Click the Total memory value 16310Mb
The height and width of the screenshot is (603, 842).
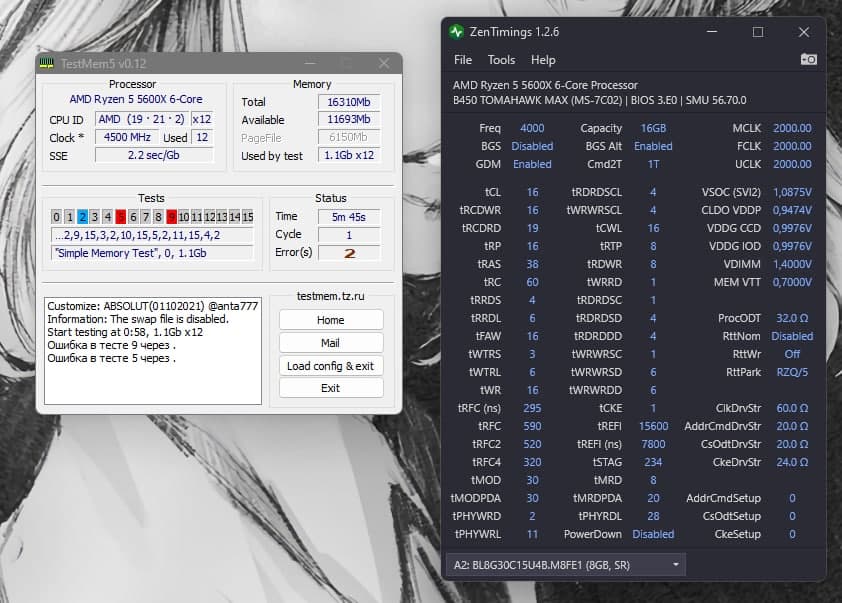point(349,102)
